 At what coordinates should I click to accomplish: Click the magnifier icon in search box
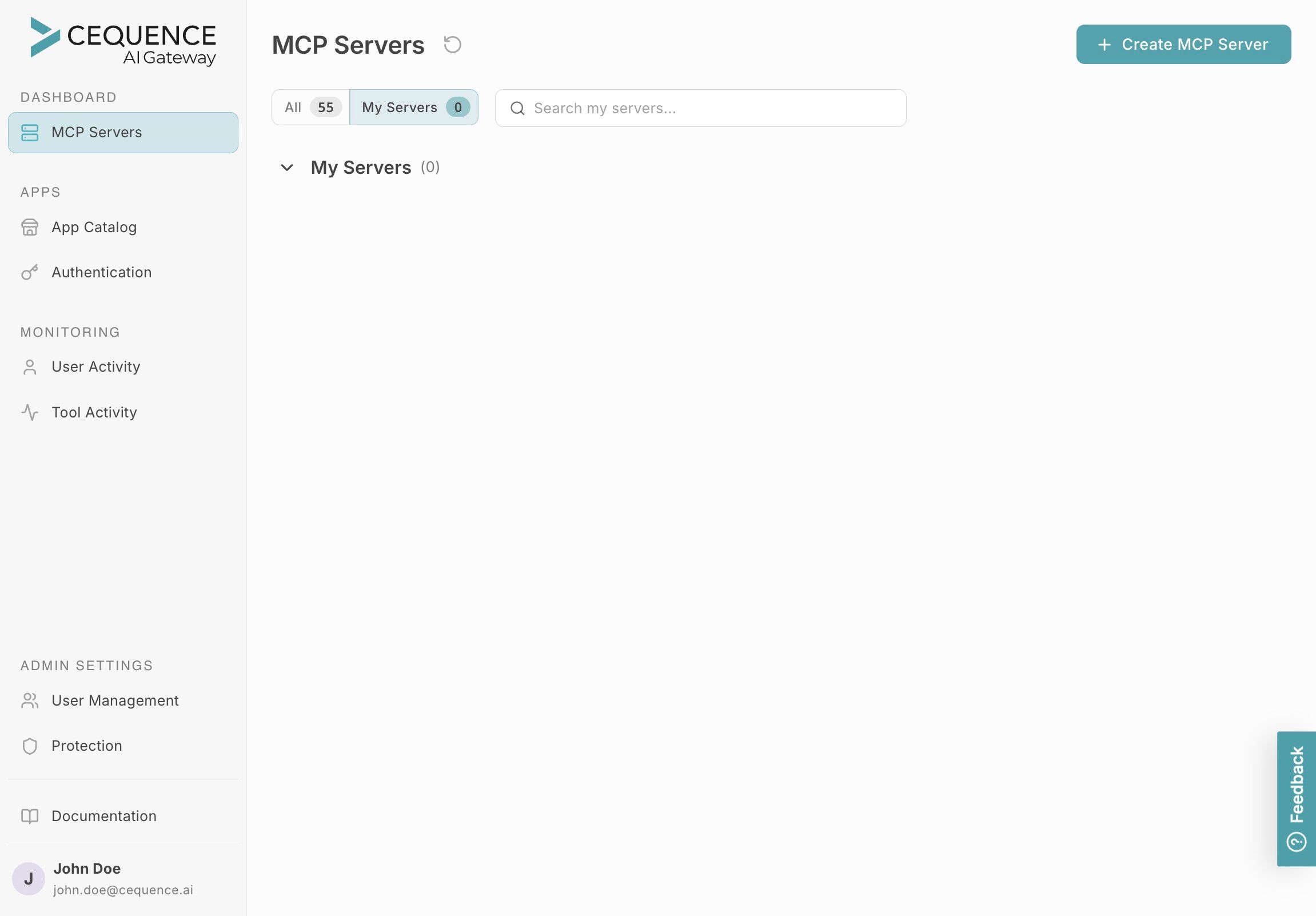(517, 108)
